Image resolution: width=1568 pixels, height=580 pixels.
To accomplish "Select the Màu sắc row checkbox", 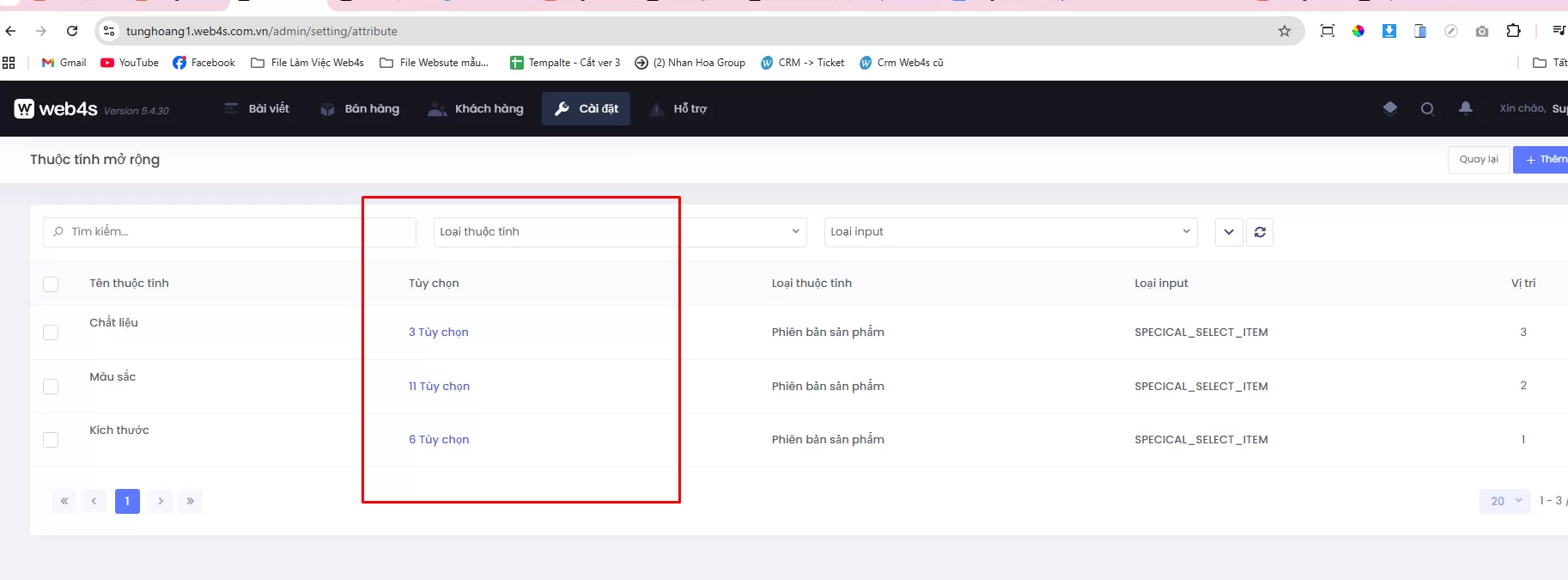I will (51, 387).
